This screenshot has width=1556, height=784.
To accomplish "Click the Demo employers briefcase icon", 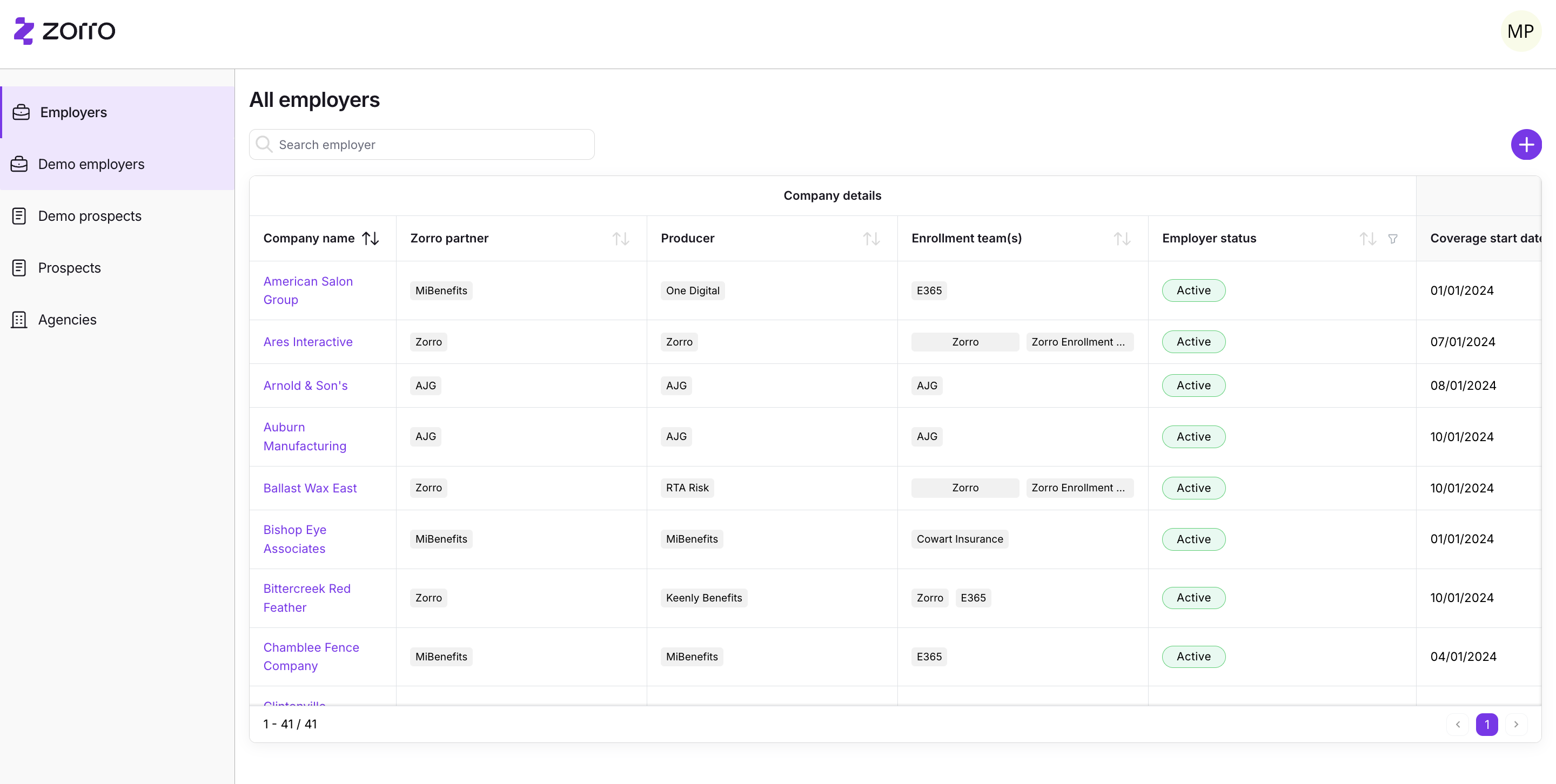I will (19, 164).
